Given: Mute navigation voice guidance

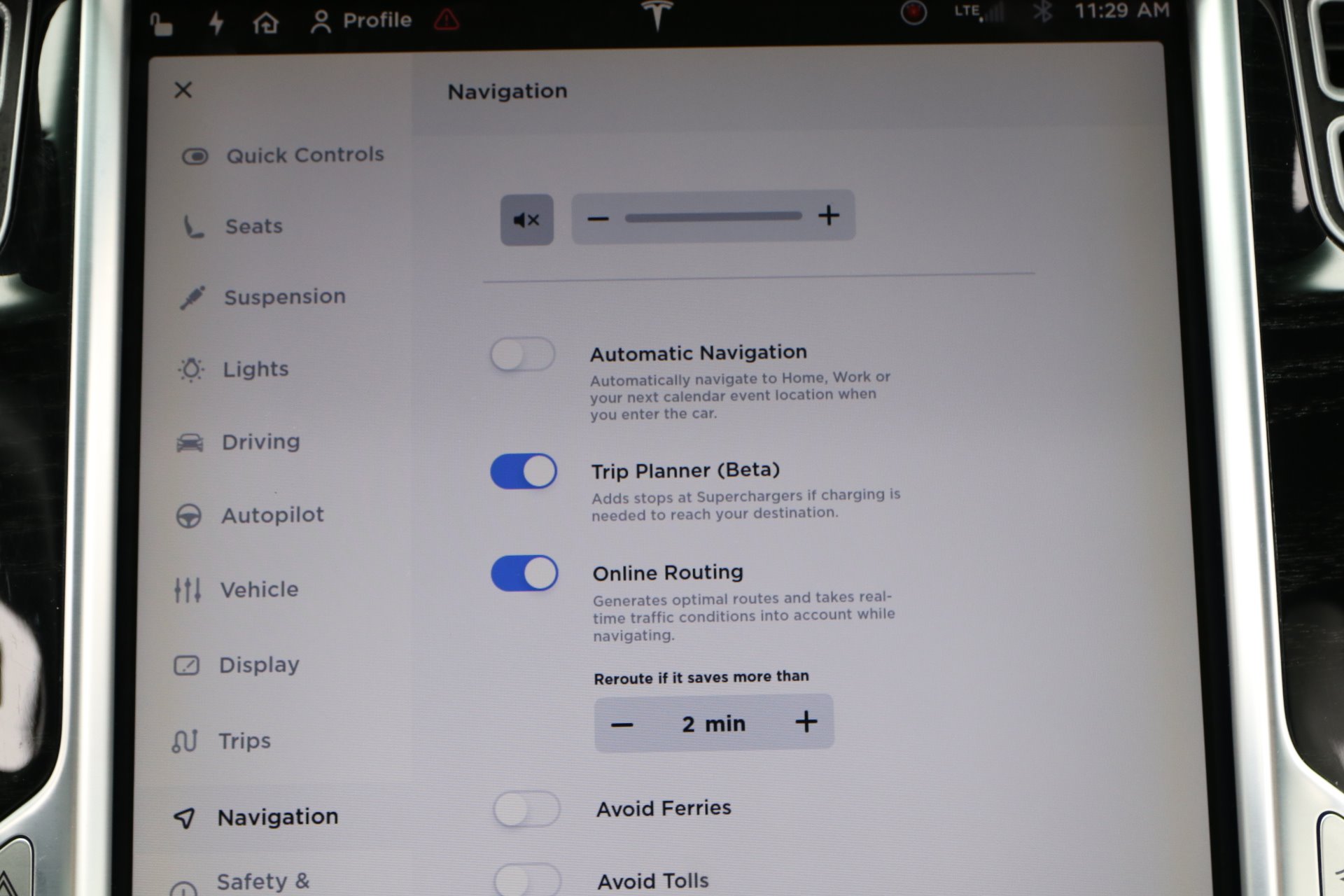Looking at the screenshot, I should [526, 220].
